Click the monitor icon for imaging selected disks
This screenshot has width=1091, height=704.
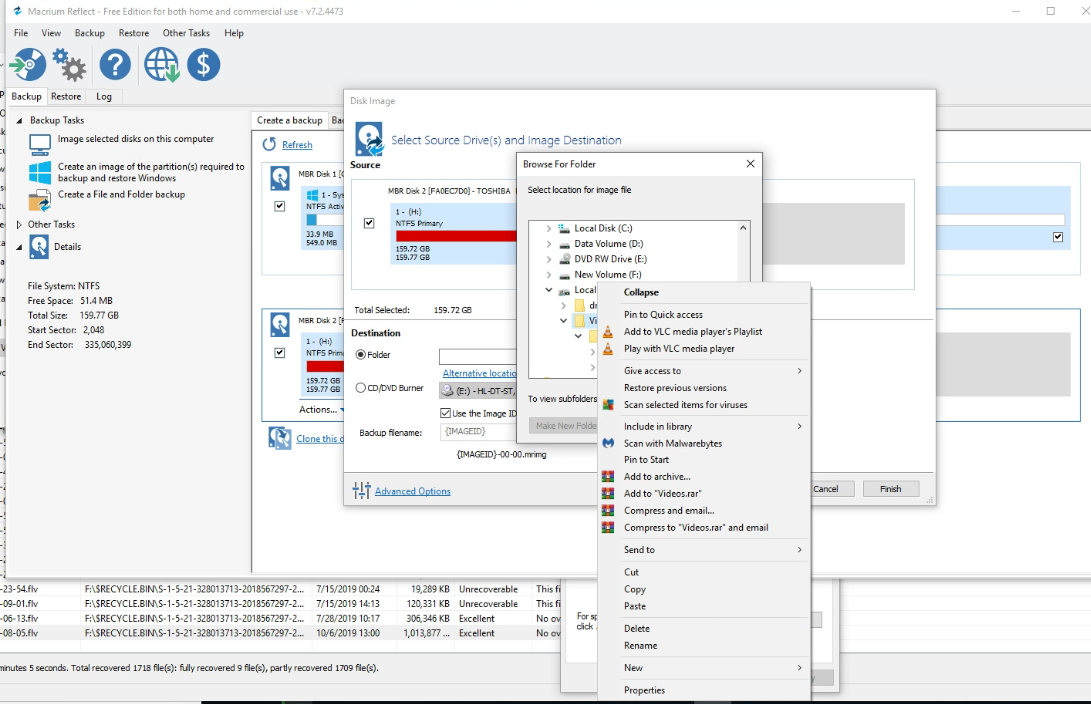(x=40, y=145)
